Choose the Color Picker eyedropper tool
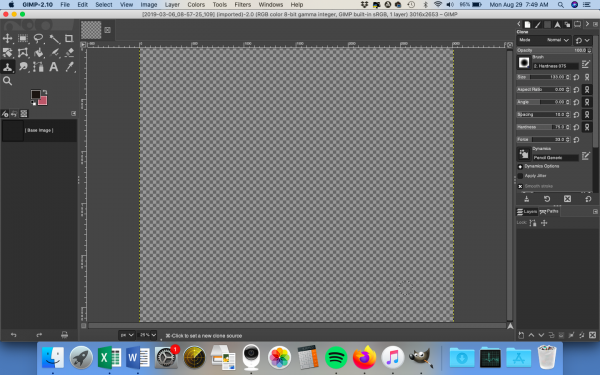600x375 pixels. 69,67
